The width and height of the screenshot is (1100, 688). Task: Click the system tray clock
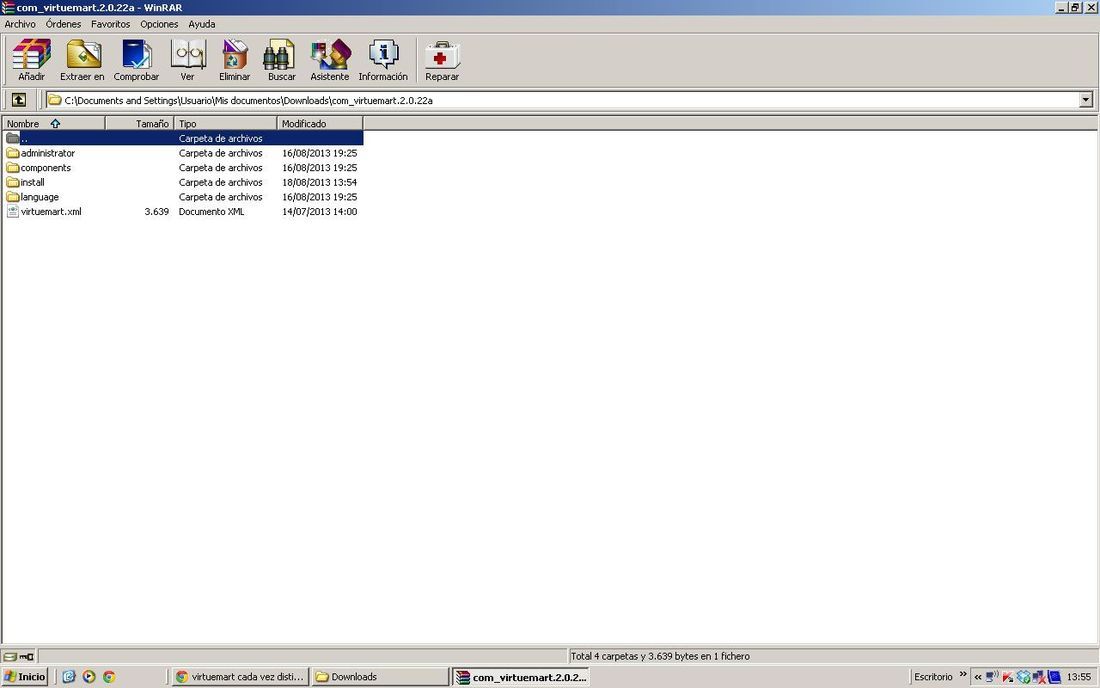coord(1079,677)
